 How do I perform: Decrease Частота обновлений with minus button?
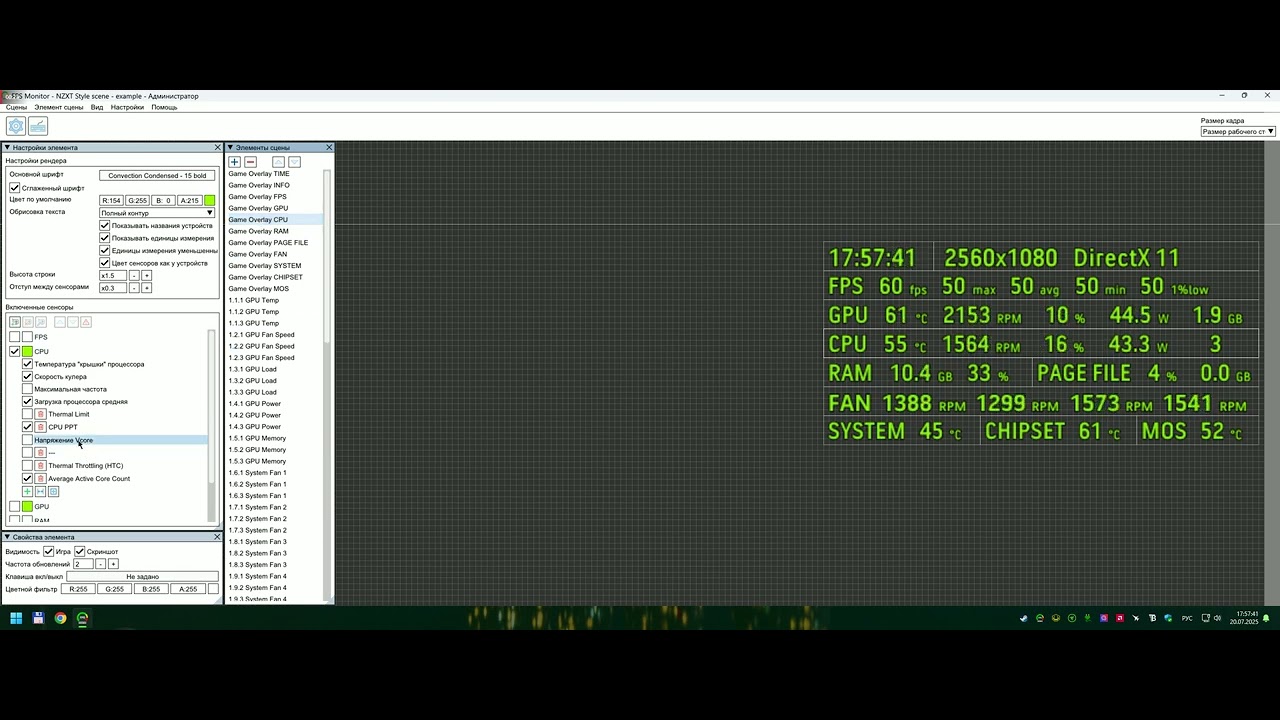(x=100, y=564)
